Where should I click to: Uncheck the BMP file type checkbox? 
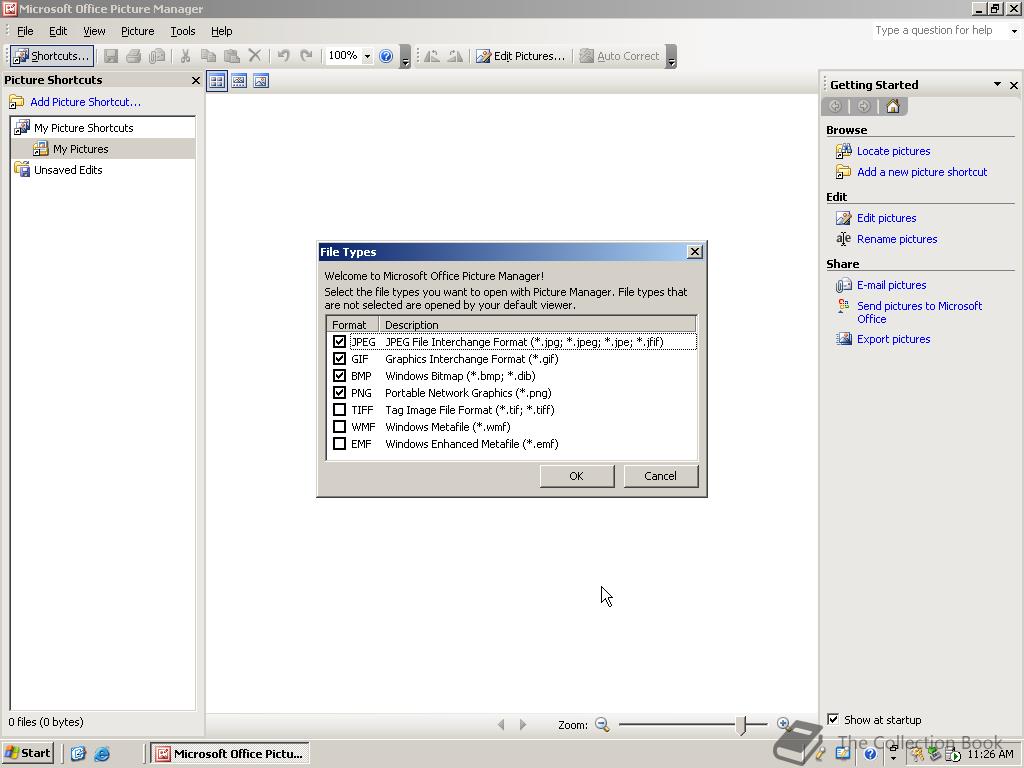tap(339, 376)
